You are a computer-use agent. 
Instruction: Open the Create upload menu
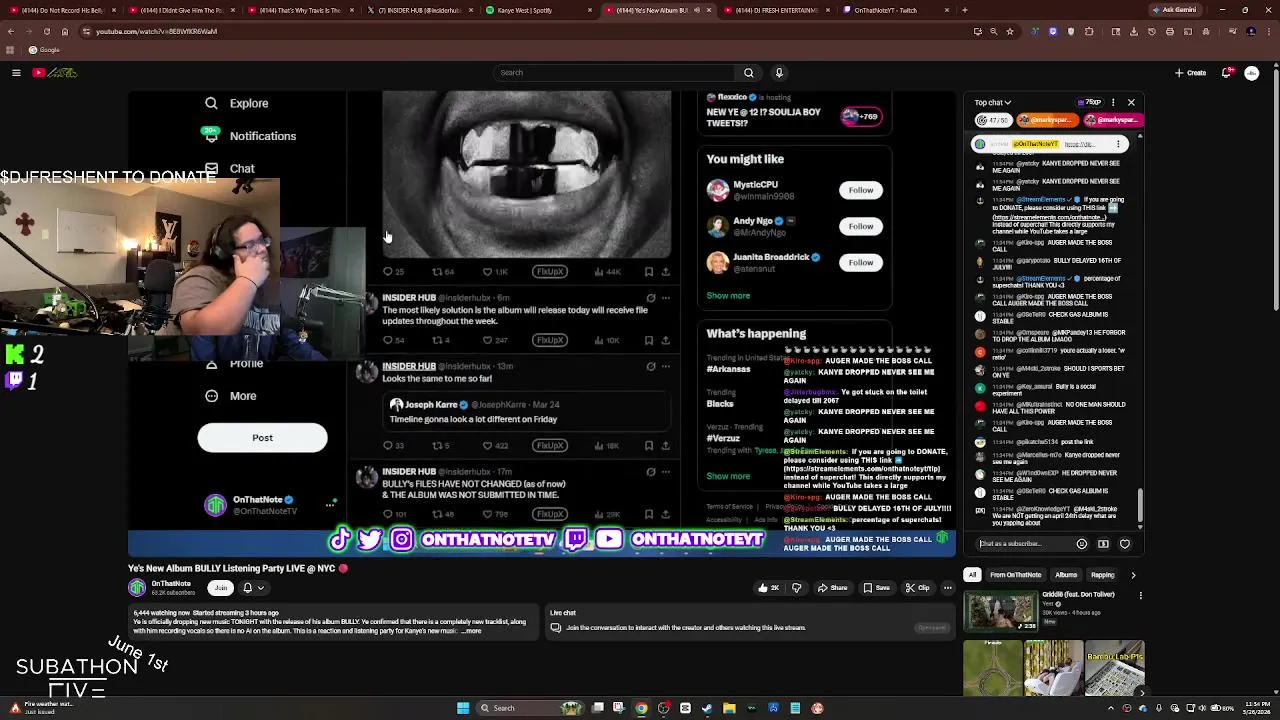point(1191,72)
